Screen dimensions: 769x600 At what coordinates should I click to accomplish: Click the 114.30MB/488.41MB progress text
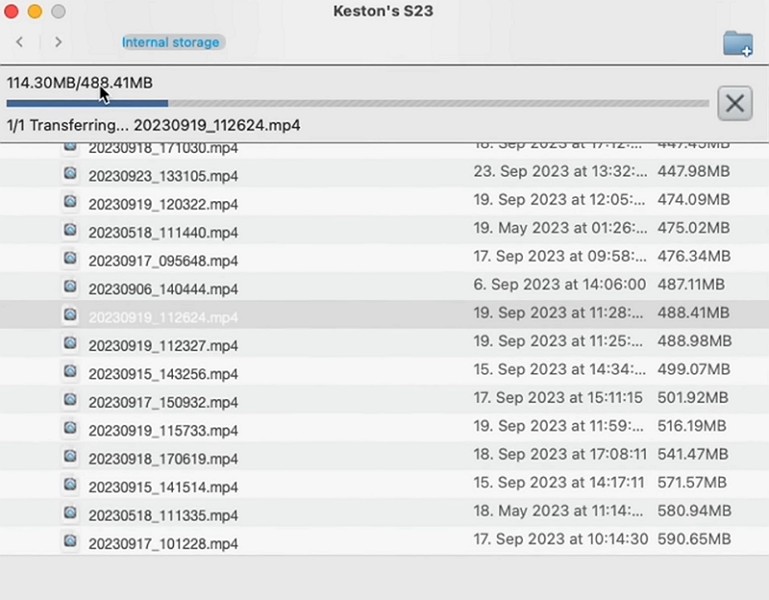pos(79,82)
